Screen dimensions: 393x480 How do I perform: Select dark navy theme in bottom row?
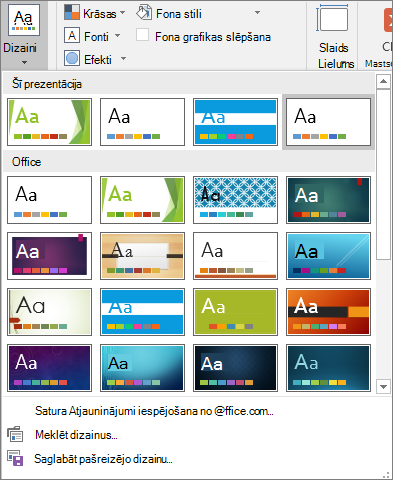[x=235, y=368]
